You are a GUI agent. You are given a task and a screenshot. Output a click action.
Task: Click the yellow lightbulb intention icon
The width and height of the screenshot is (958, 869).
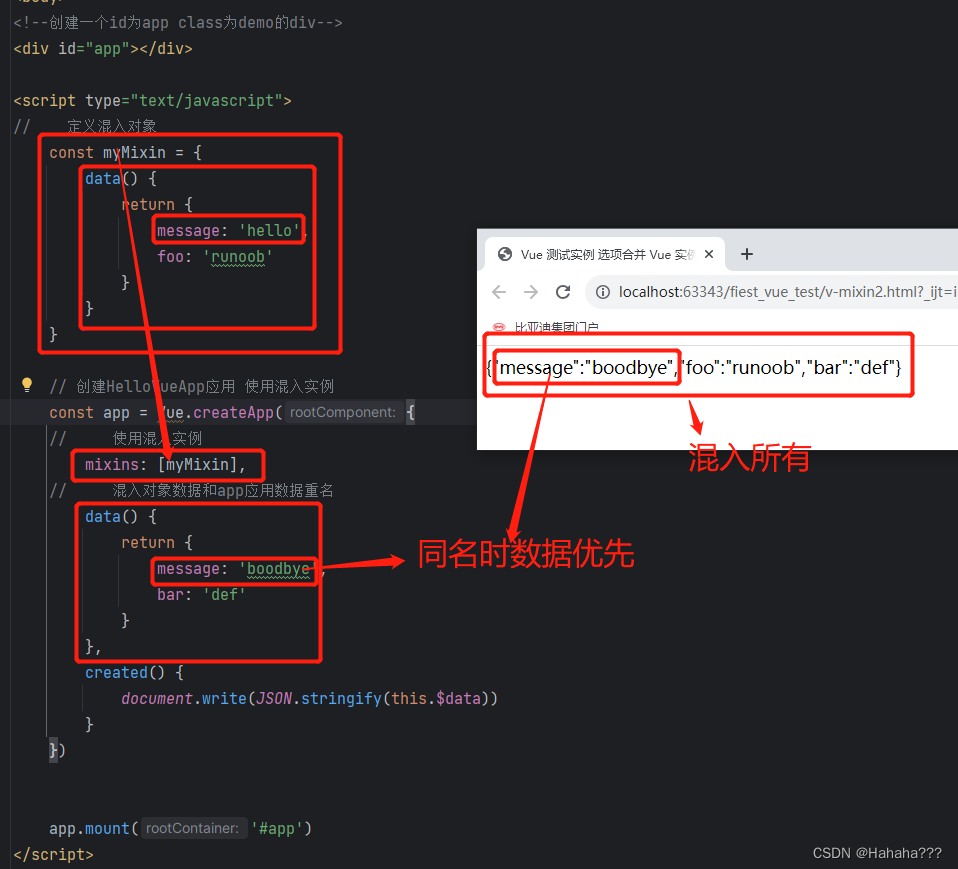27,385
